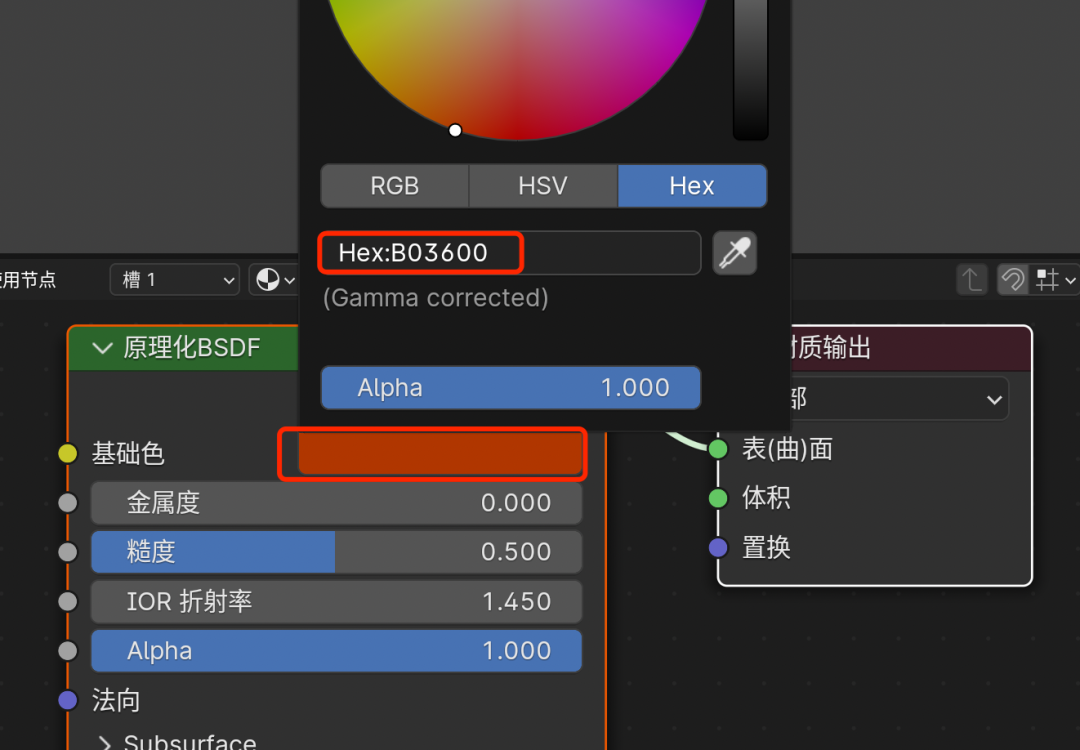Switch to the HSV color mode tab
This screenshot has width=1080, height=750.
(x=542, y=186)
